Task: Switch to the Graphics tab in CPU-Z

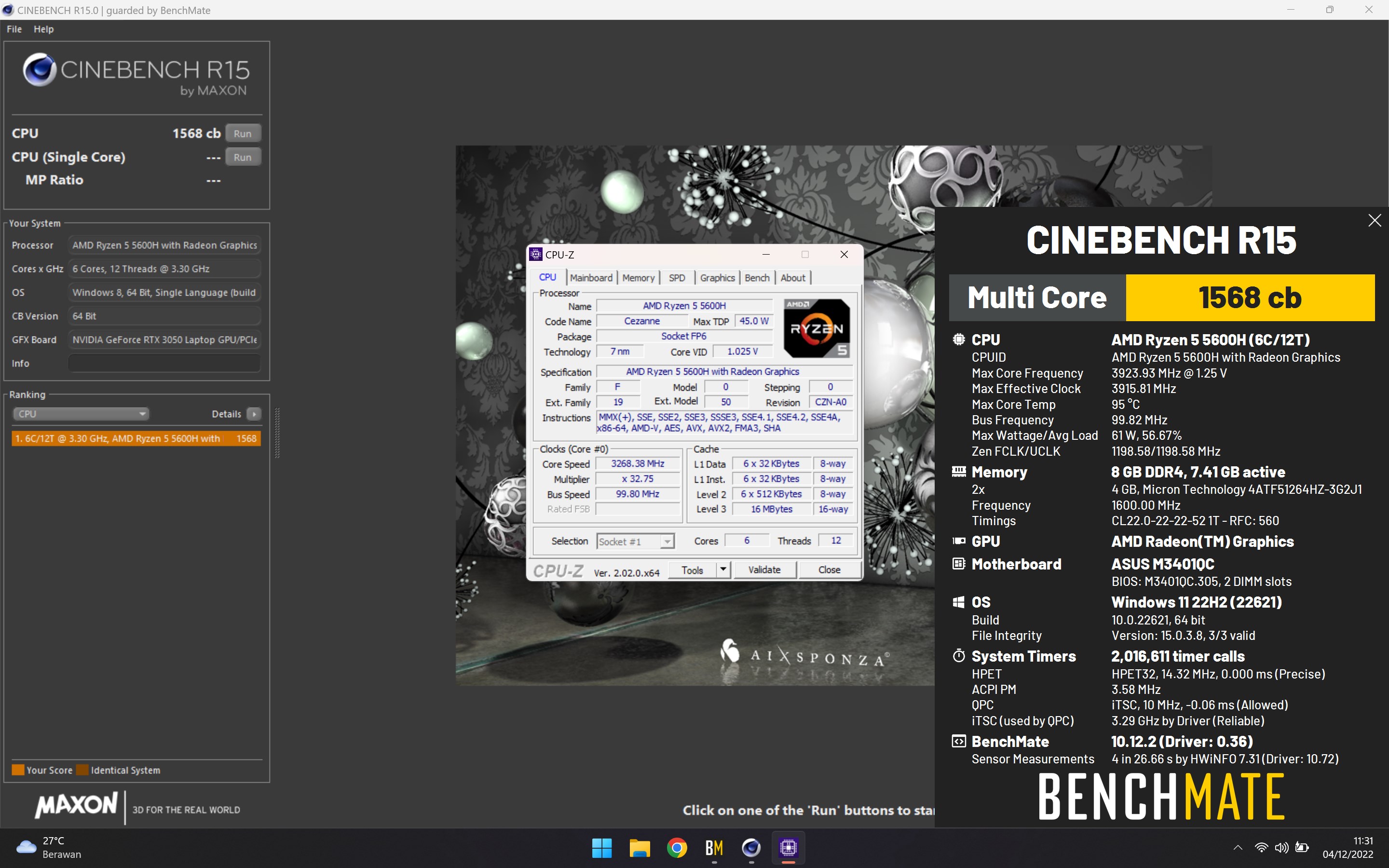Action: [x=717, y=278]
